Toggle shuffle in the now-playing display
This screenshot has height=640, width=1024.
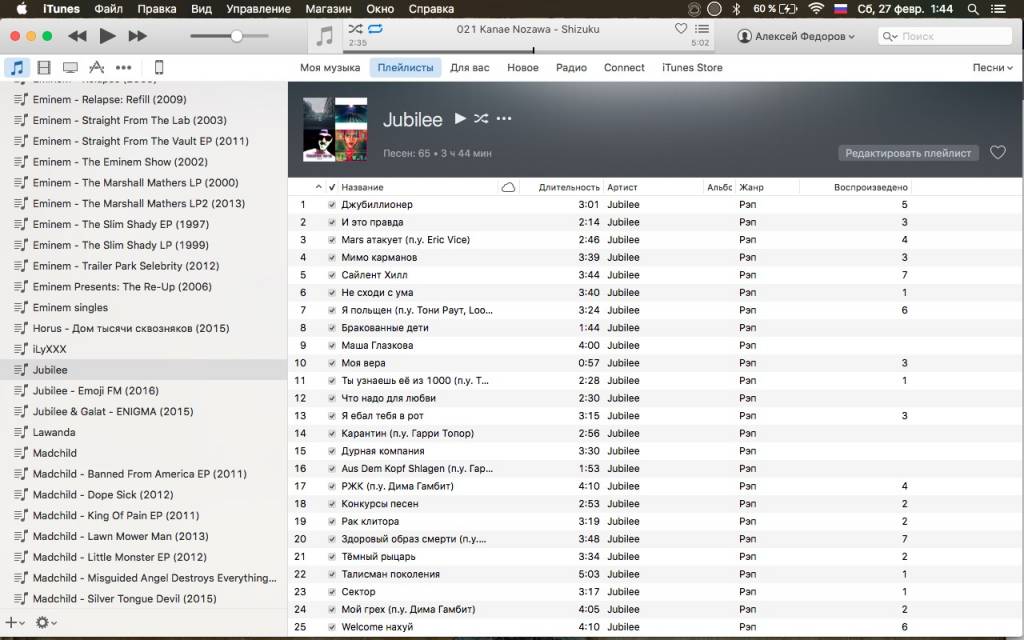pos(355,29)
